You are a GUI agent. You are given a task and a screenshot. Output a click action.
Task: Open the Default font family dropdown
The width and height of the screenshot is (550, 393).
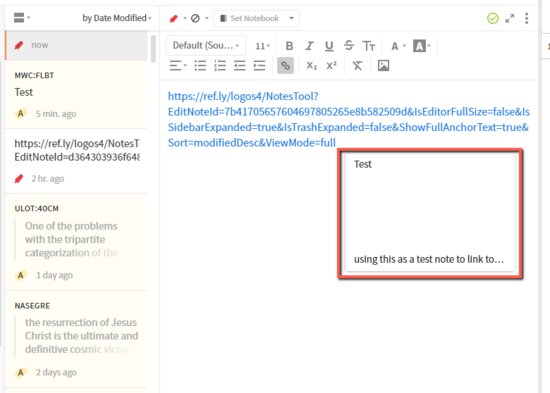pos(206,46)
